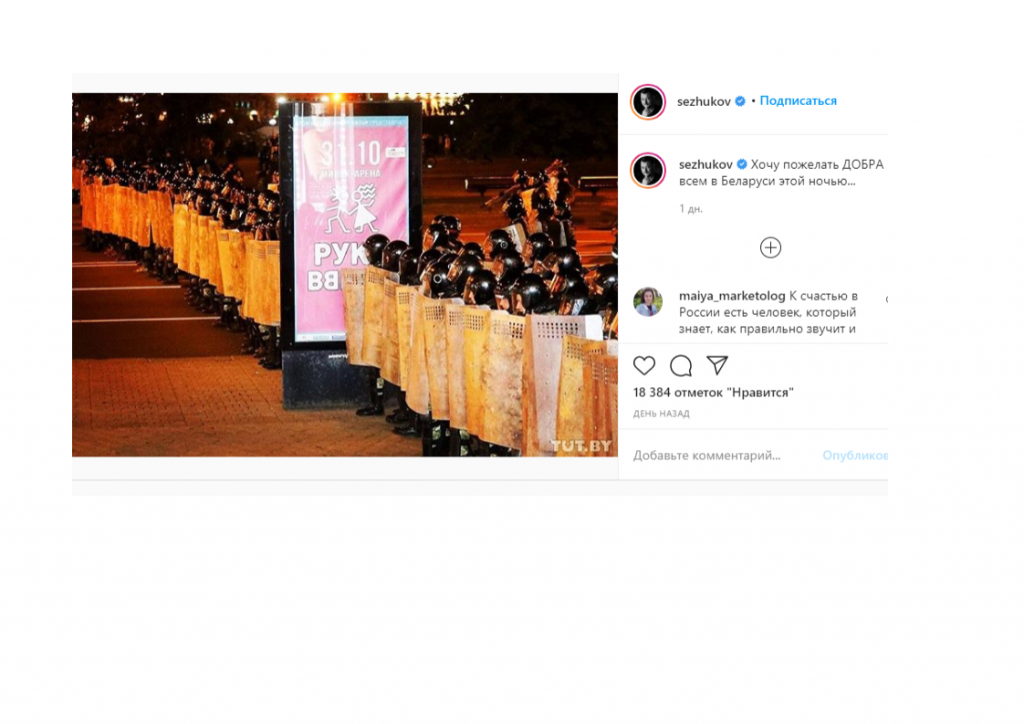Click verified badge next to header sezhukov
The width and height of the screenshot is (1024, 724).
point(740,101)
